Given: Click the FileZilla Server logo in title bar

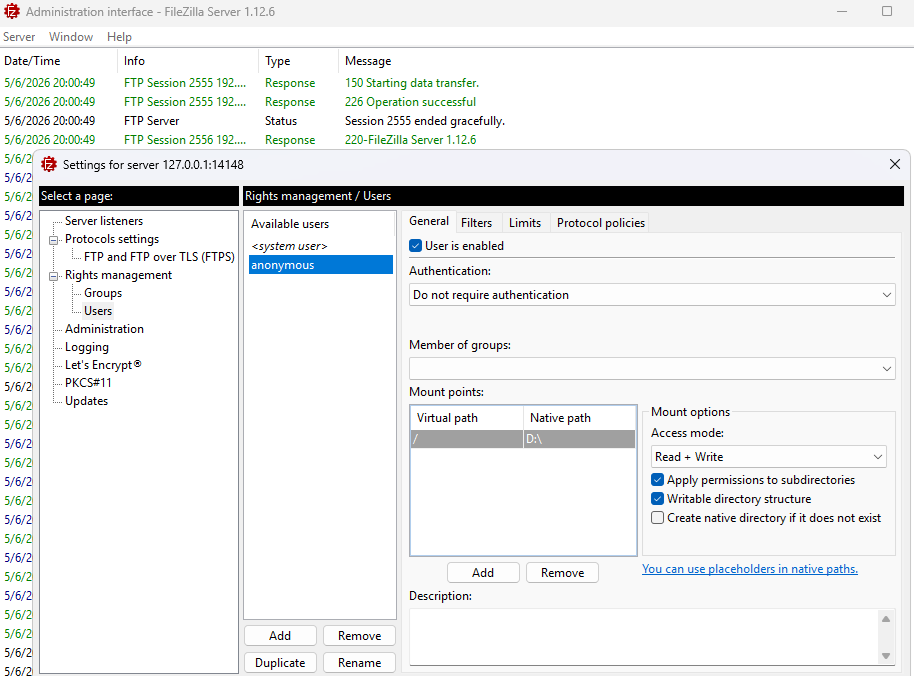Looking at the screenshot, I should click(x=12, y=12).
